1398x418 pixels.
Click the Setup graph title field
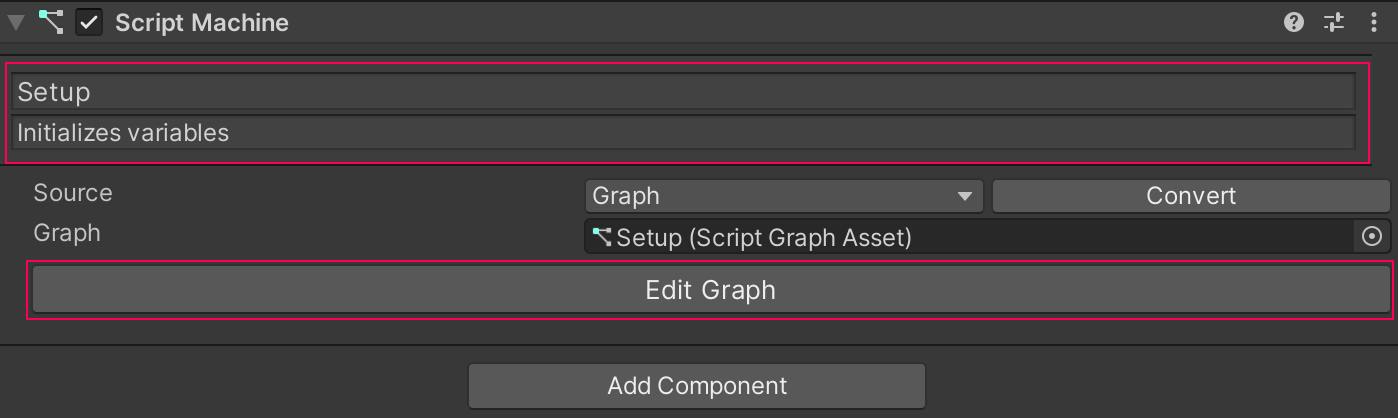(684, 92)
